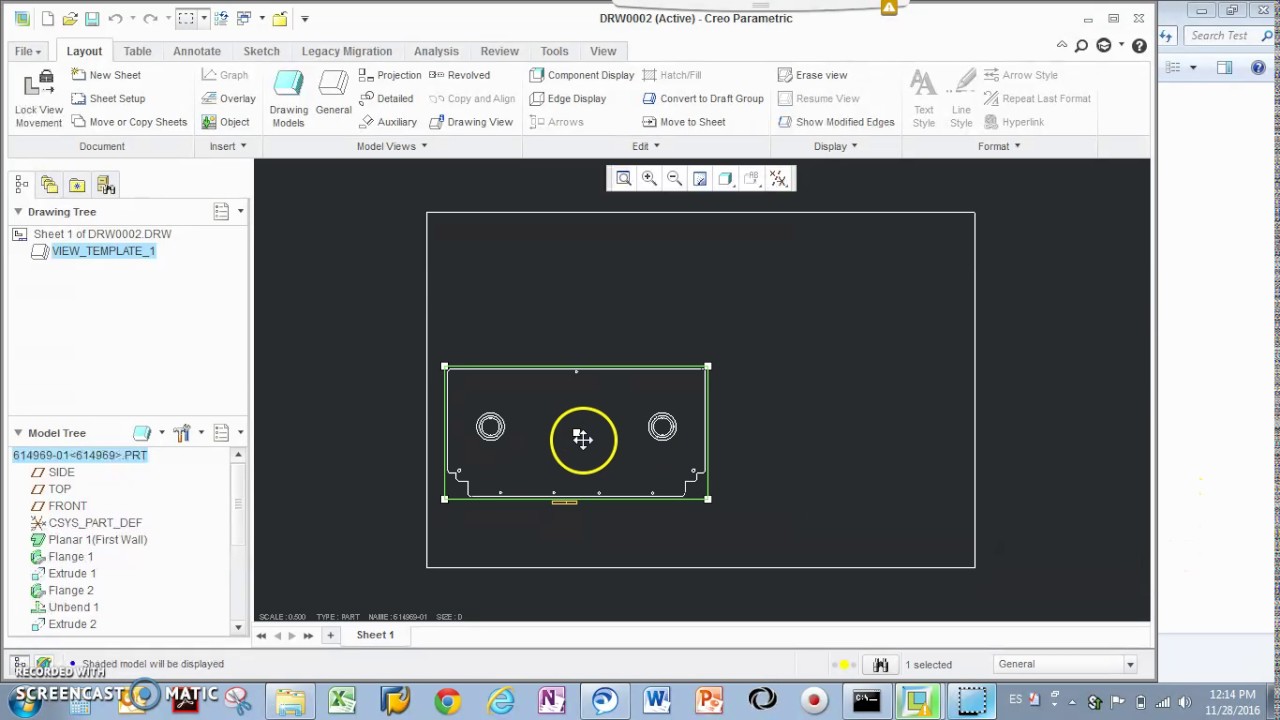Switch to the Legacy Migration tab
Viewport: 1280px width, 720px height.
coord(347,51)
